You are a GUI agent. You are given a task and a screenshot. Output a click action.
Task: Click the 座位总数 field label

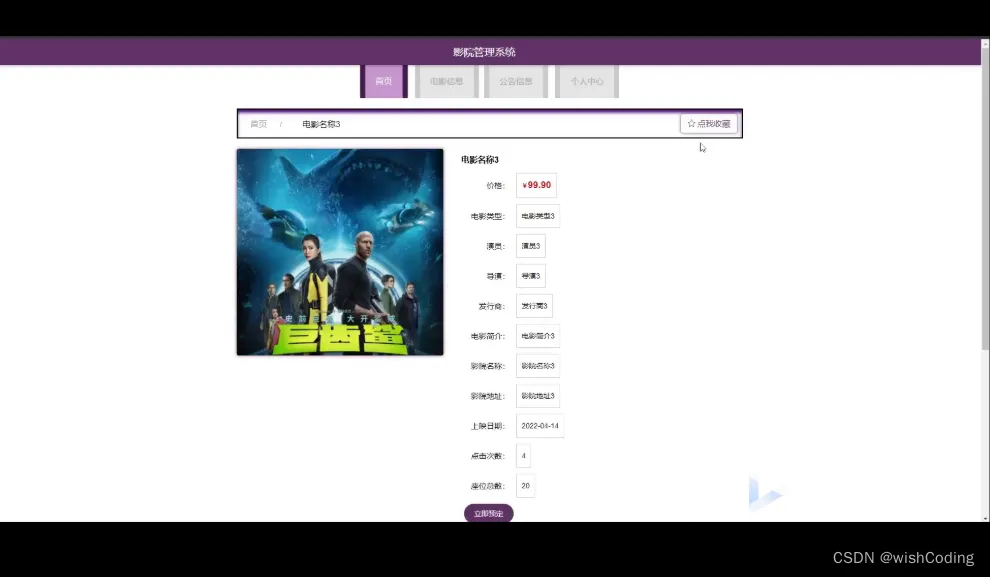[488, 486]
